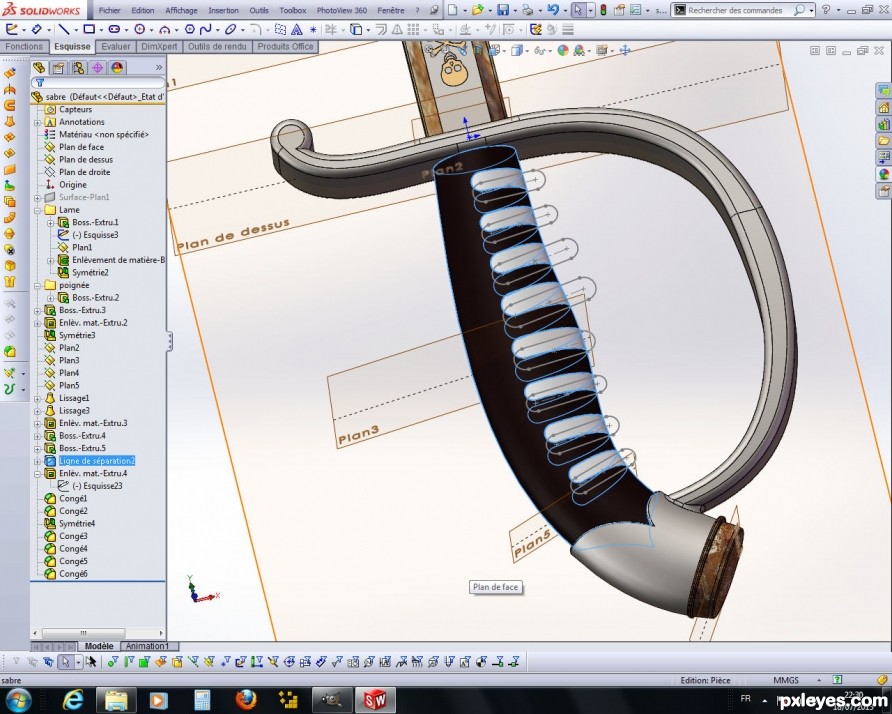The image size is (892, 714).
Task: Toggle the faces selection filter
Action: pos(144,662)
